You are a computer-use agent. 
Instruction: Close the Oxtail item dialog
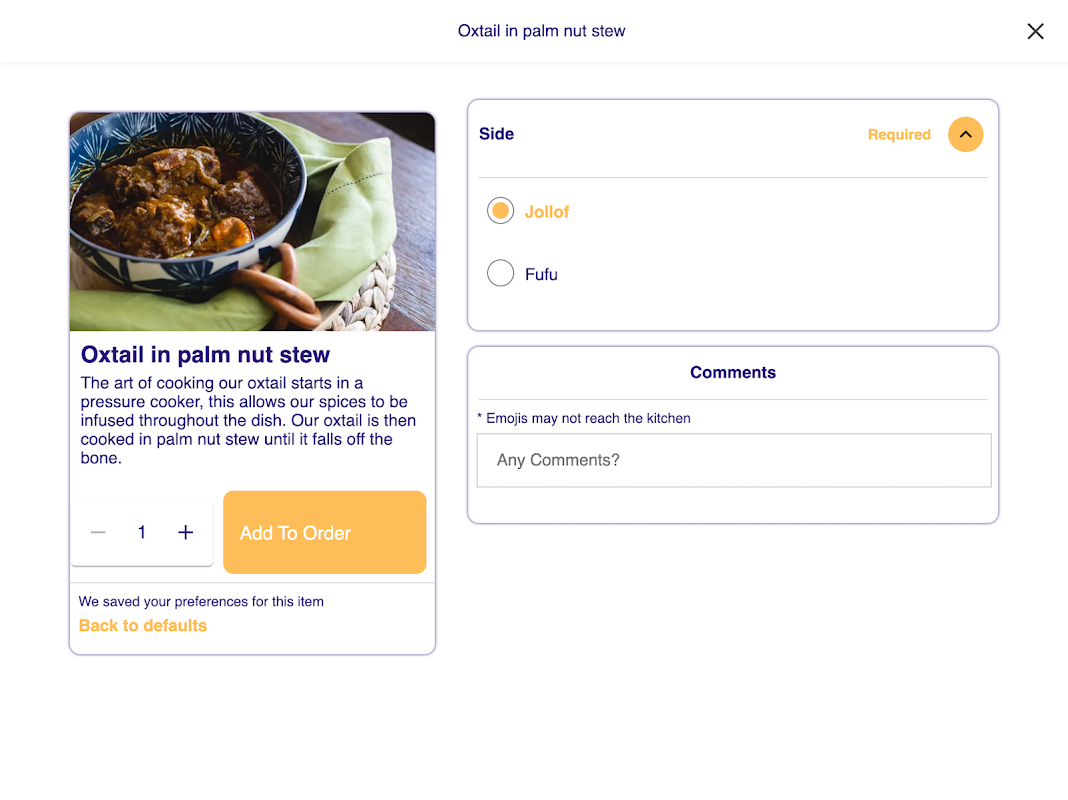pos(1035,31)
